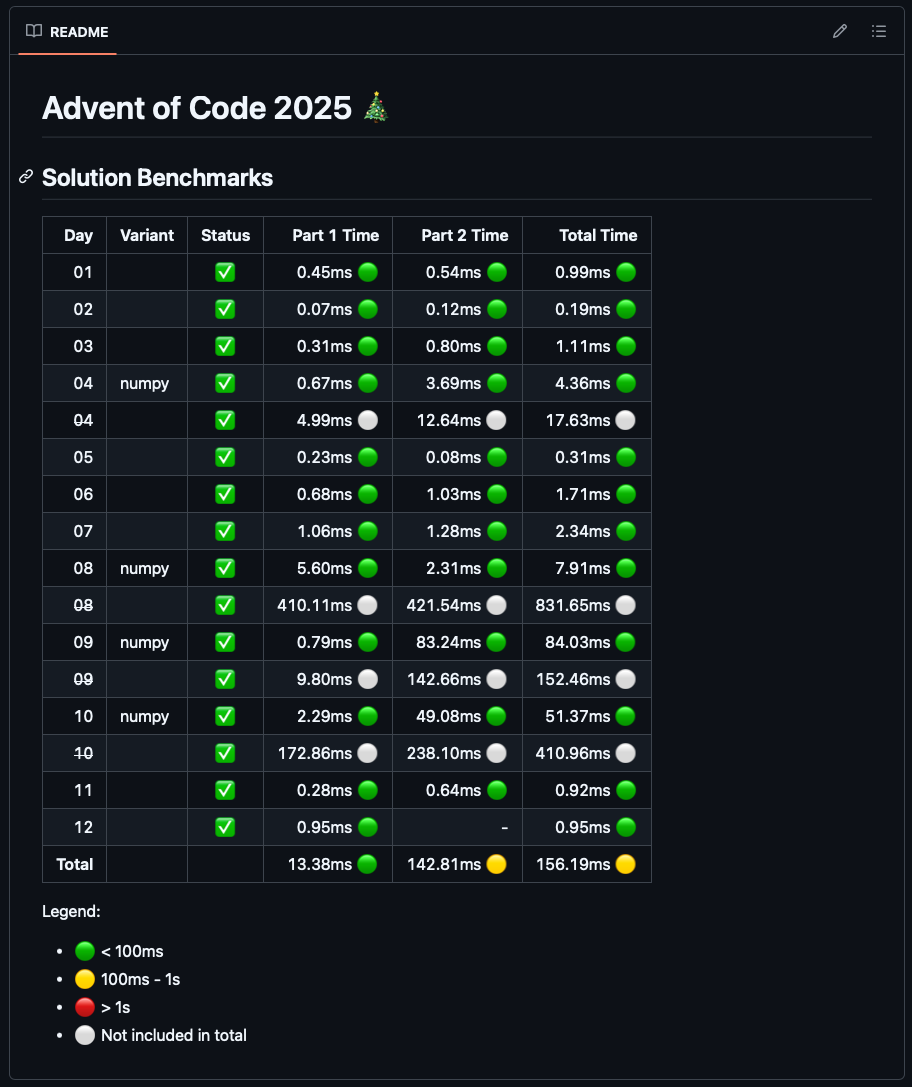Click the edit file pencil icon

[x=840, y=31]
